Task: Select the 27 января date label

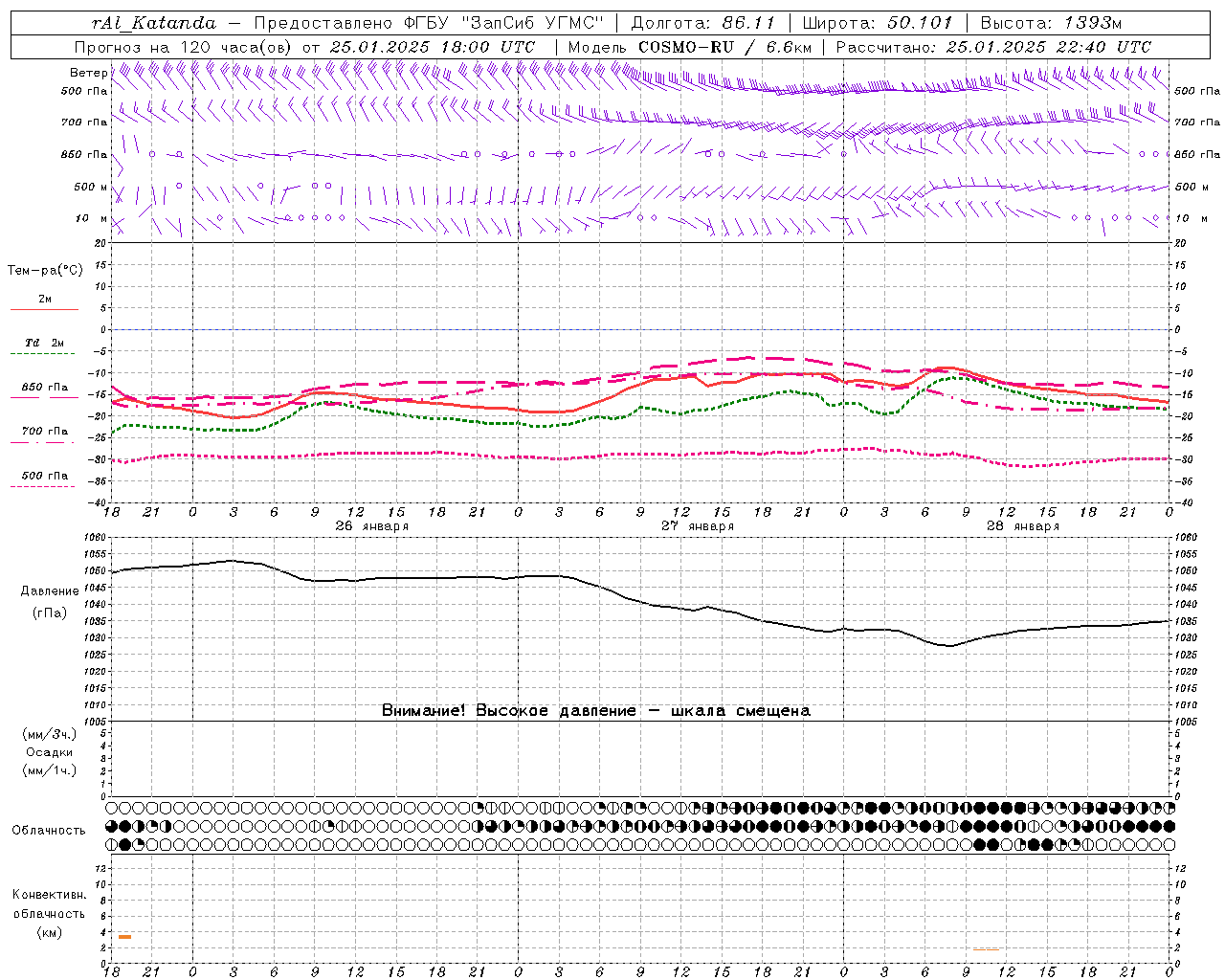Action: [x=698, y=526]
